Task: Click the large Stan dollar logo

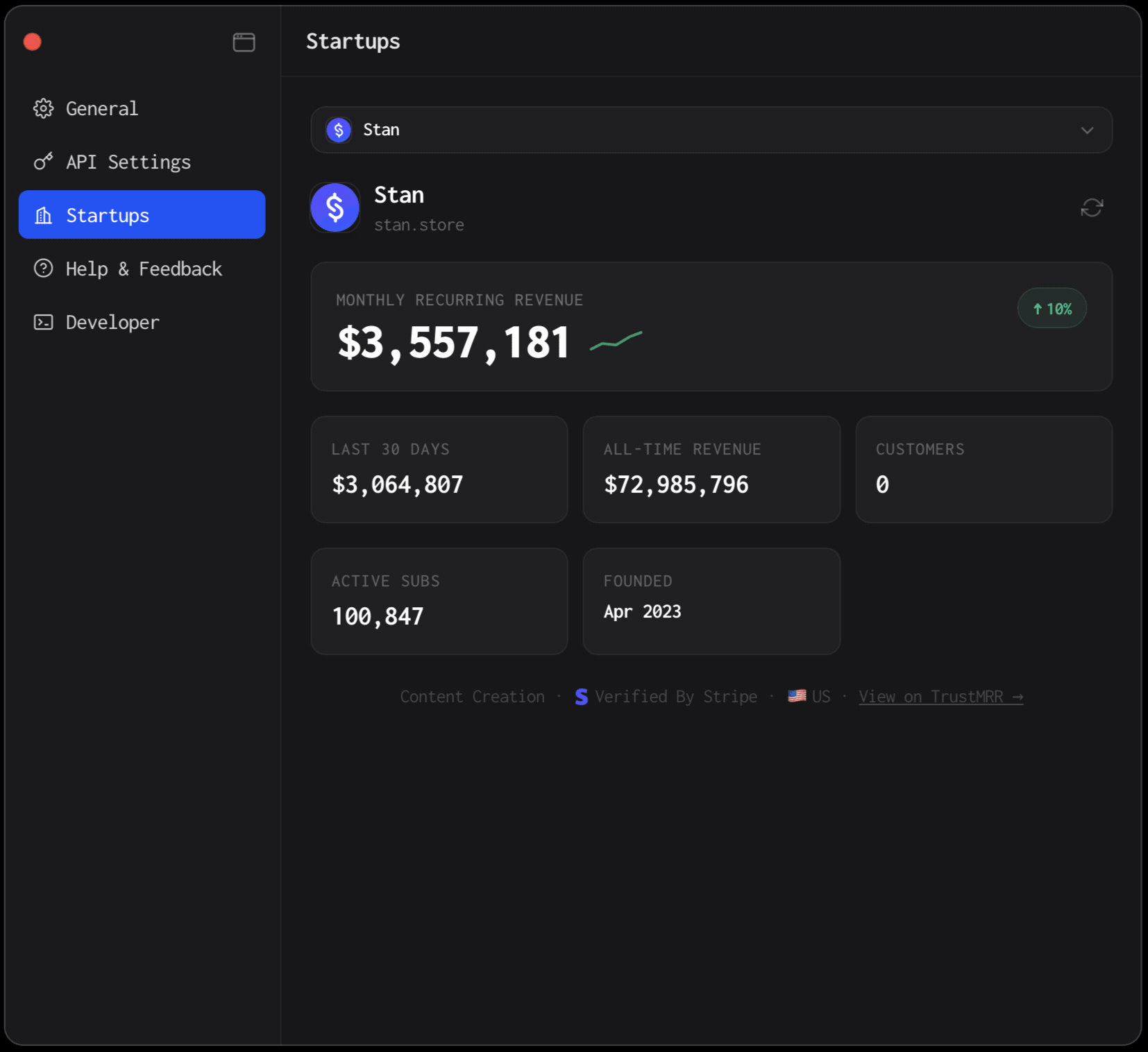Action: 335,207
